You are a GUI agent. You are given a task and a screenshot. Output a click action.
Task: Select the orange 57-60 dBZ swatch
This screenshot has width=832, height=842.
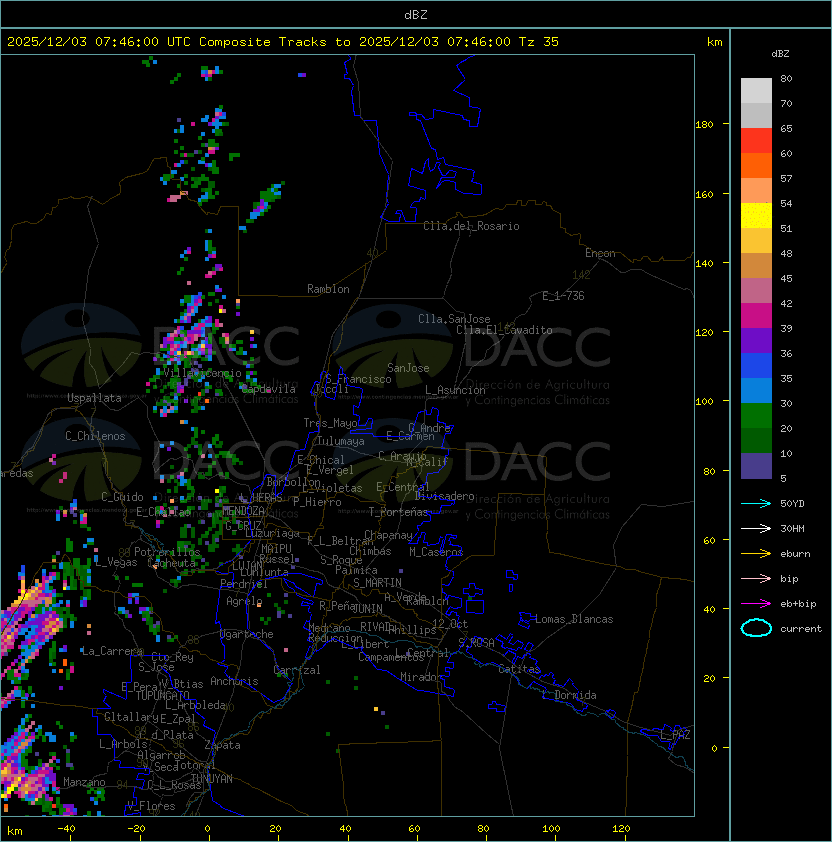point(756,165)
